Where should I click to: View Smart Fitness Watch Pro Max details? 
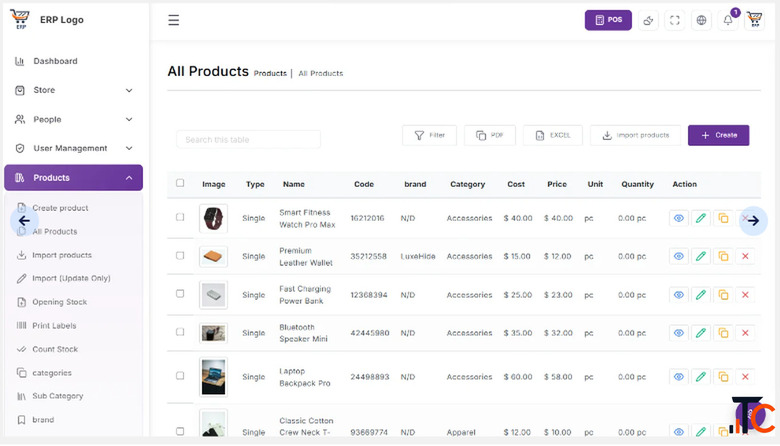click(679, 218)
